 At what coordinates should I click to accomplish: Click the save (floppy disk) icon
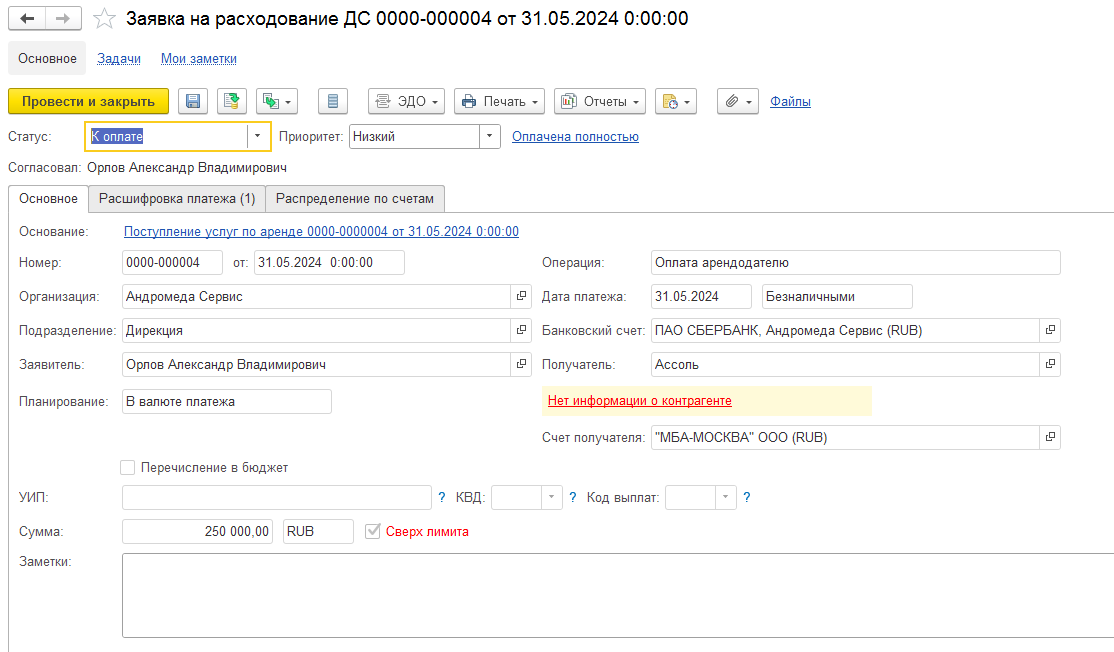click(x=193, y=101)
